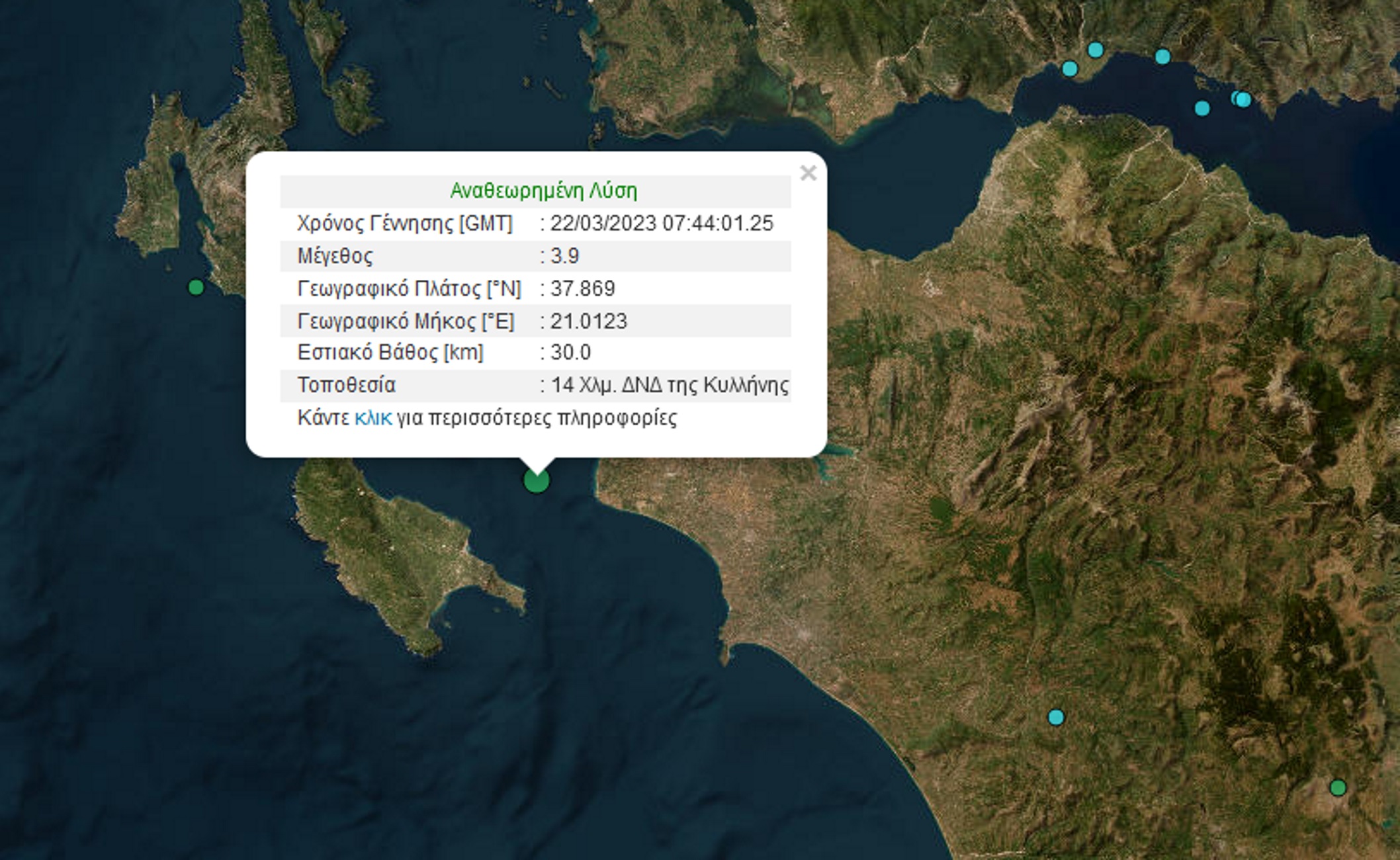Viewport: 1400px width, 860px height.
Task: Select the green earthquake marker beside Kefalonia coast
Action: (196, 287)
